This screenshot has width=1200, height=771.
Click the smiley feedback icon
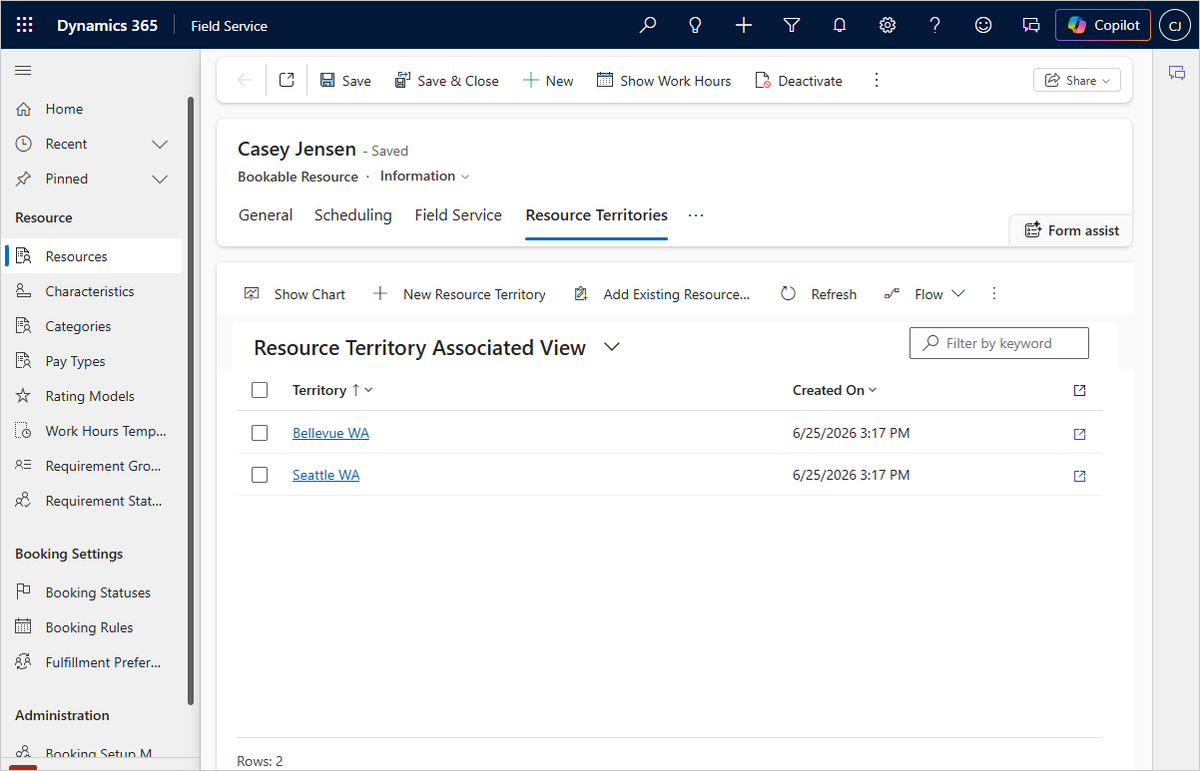coord(983,25)
